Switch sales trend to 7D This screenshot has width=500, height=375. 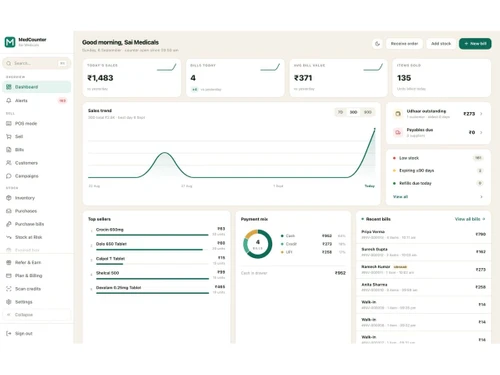pos(340,112)
